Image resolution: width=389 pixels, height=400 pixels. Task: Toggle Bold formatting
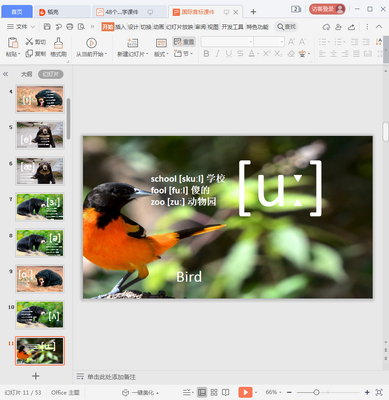[206, 53]
